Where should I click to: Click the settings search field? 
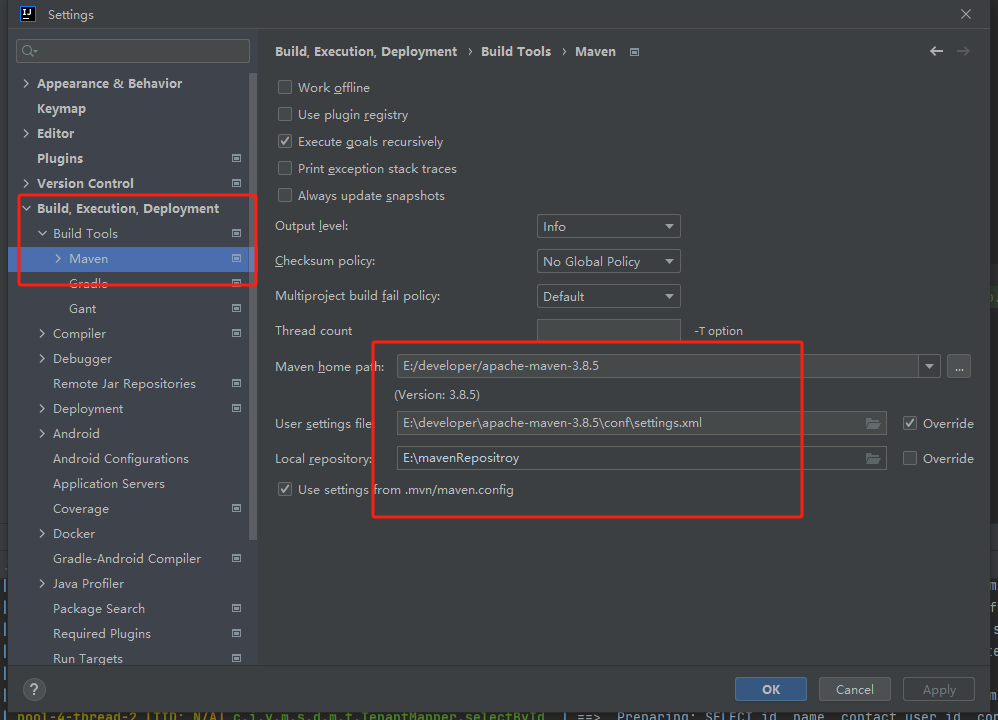coord(132,51)
